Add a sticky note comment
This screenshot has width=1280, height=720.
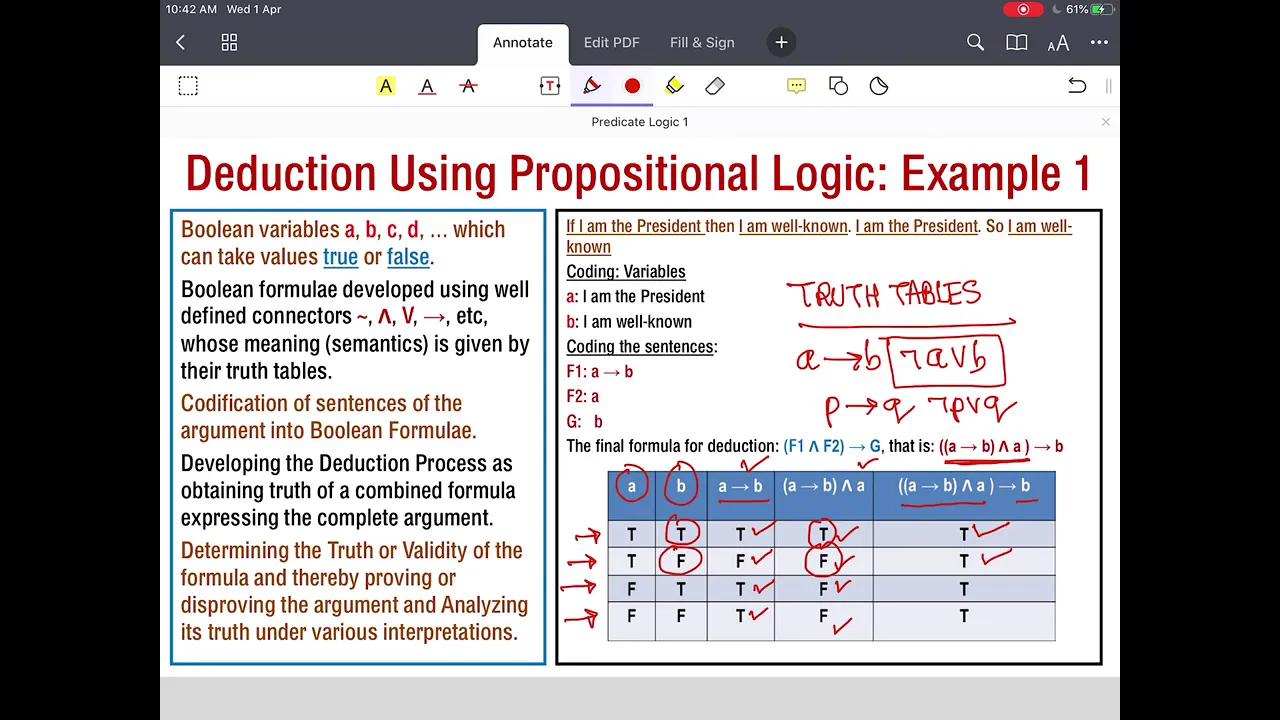(796, 86)
